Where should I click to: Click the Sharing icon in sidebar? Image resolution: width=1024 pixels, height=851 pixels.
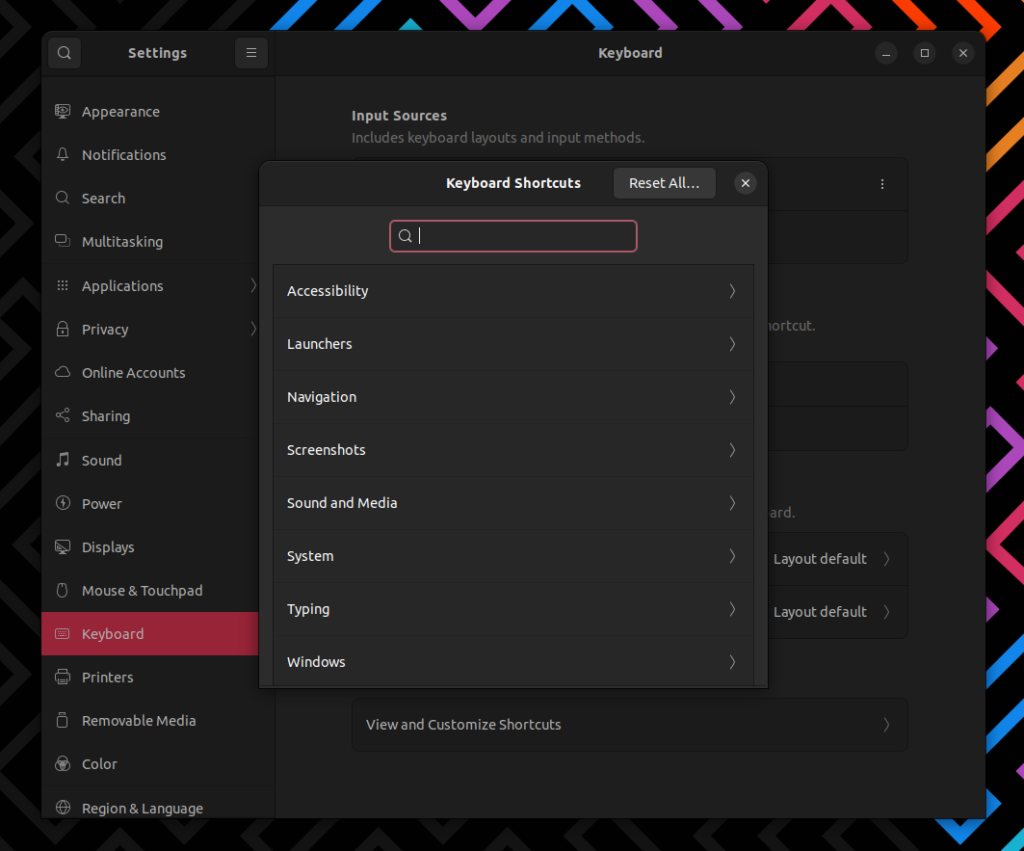(63, 415)
